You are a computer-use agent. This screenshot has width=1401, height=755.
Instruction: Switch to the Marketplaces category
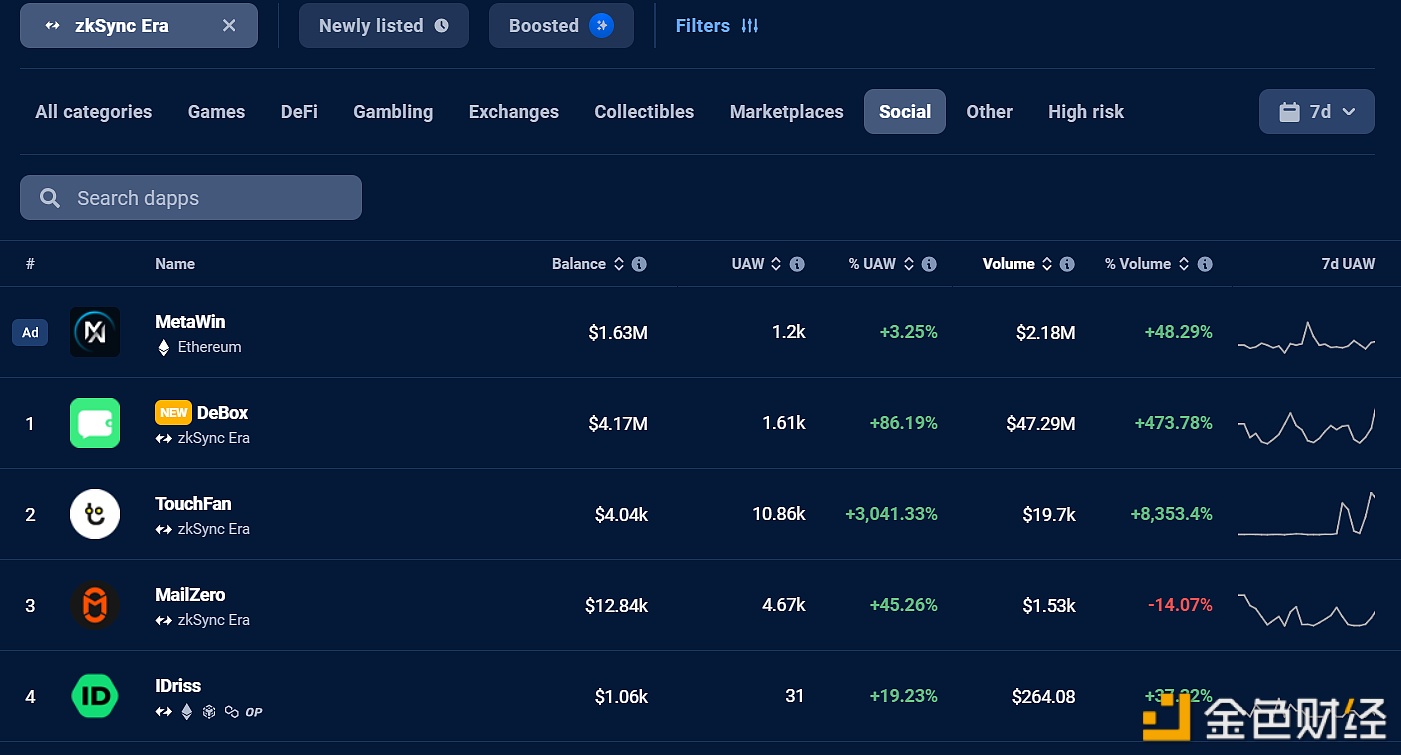pos(787,112)
